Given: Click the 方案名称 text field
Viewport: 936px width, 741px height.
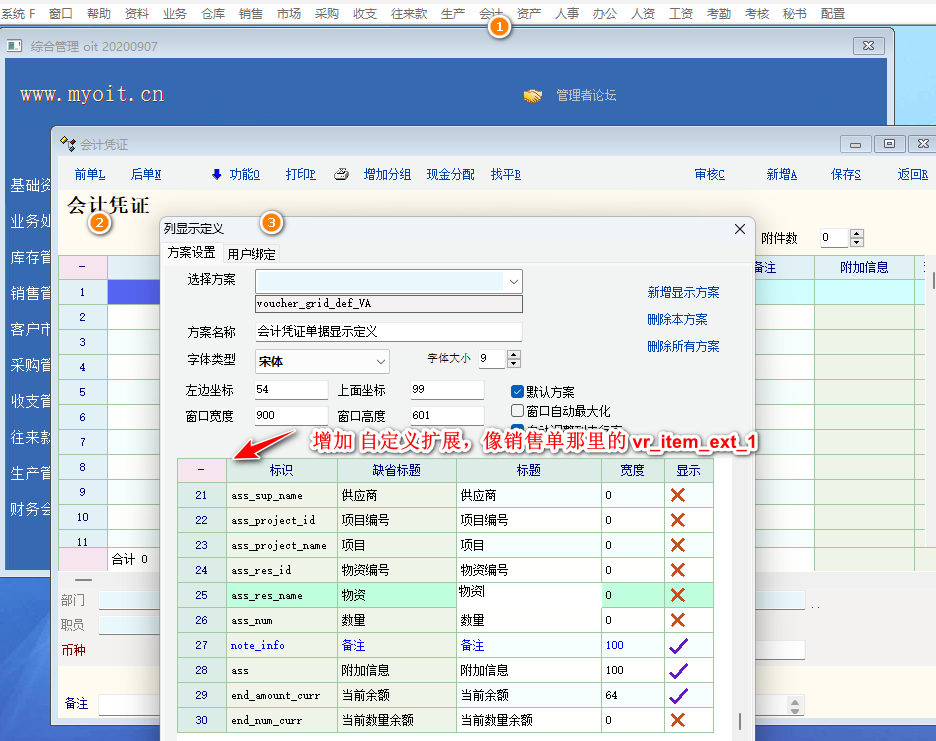Looking at the screenshot, I should tap(388, 332).
